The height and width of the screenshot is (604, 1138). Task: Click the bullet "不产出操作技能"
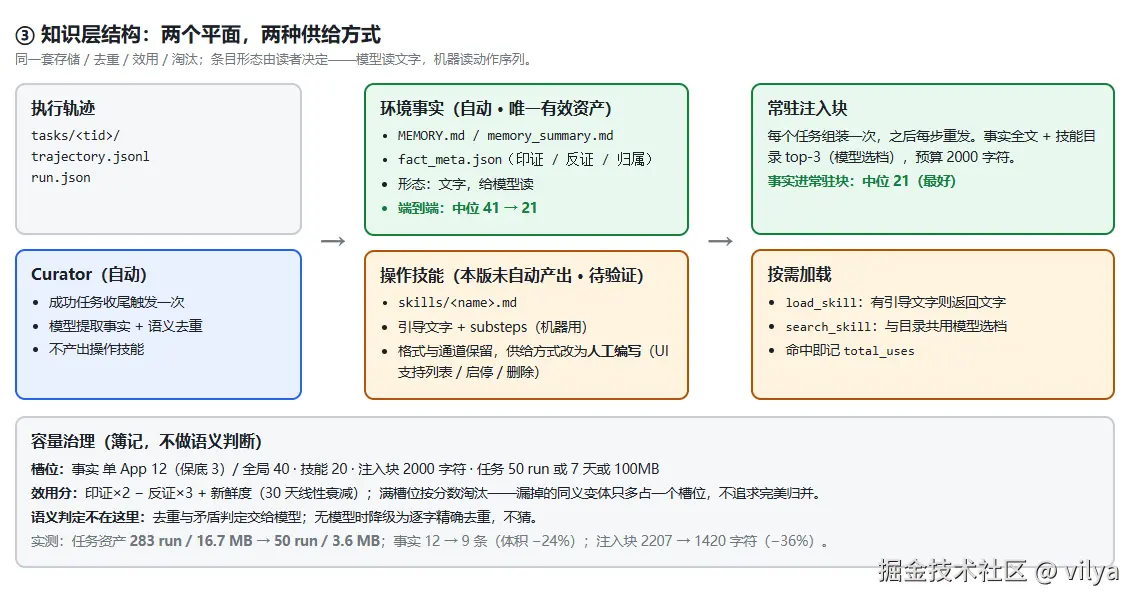pyautogui.click(x=97, y=349)
